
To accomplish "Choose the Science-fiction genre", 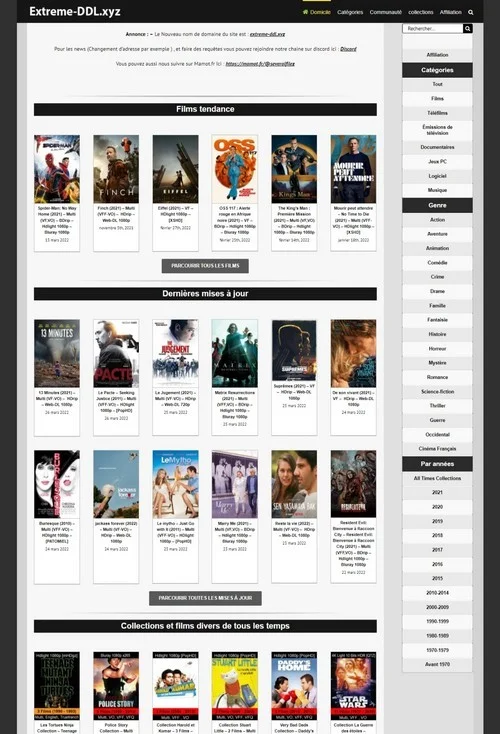I will (437, 392).
